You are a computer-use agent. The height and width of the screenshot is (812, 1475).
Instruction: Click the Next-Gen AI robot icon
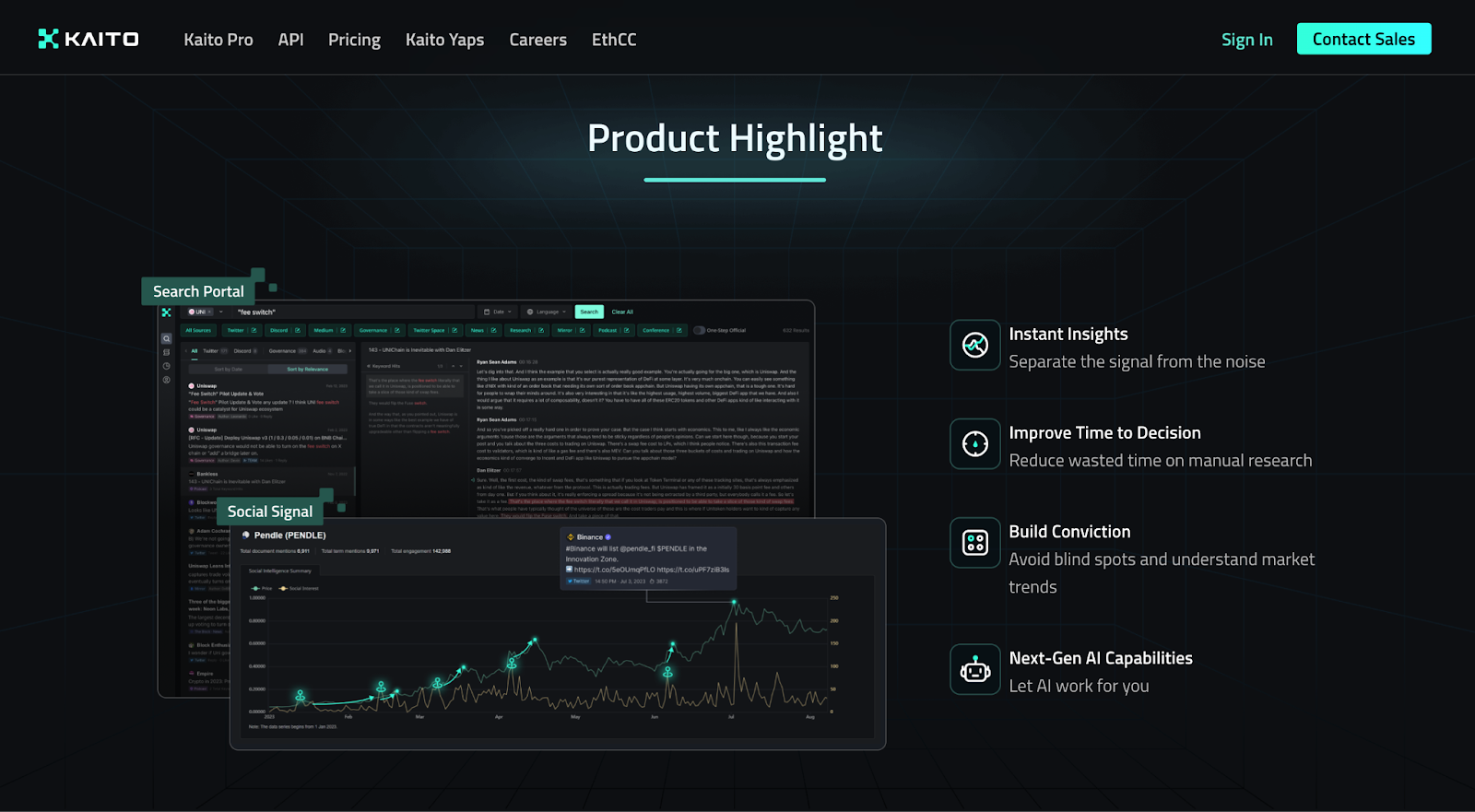(975, 669)
